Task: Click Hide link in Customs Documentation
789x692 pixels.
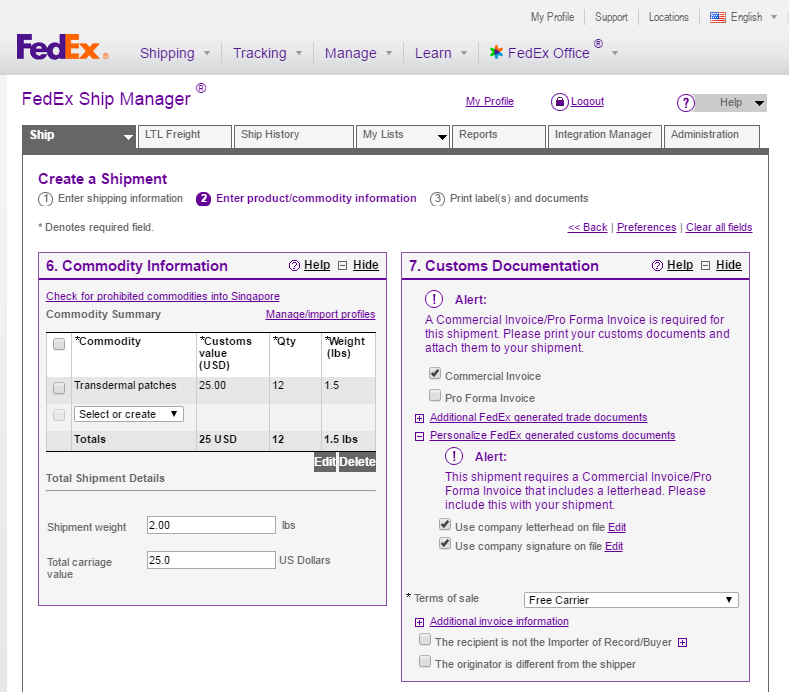Action: click(x=729, y=265)
